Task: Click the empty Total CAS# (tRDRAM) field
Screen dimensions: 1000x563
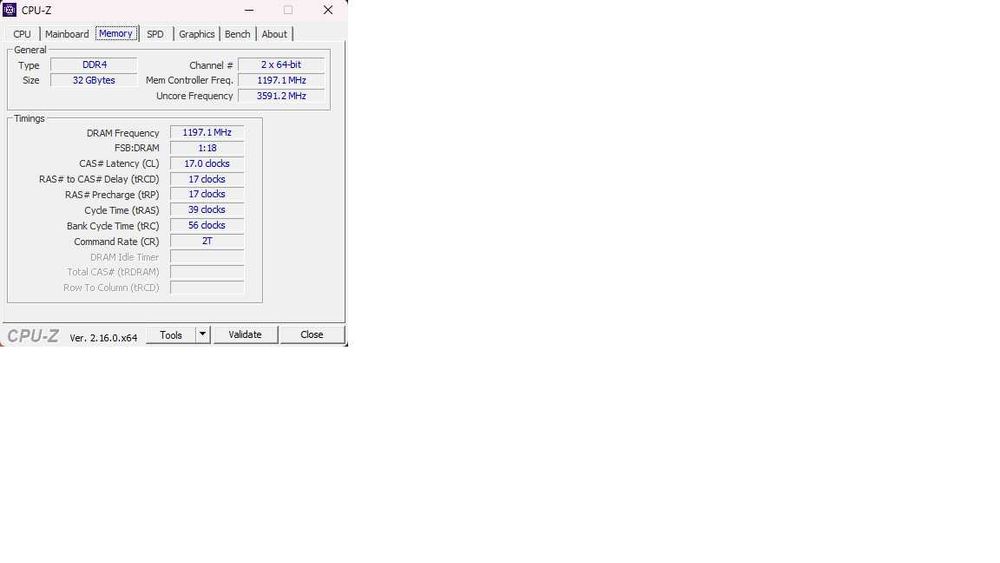Action: 207,272
